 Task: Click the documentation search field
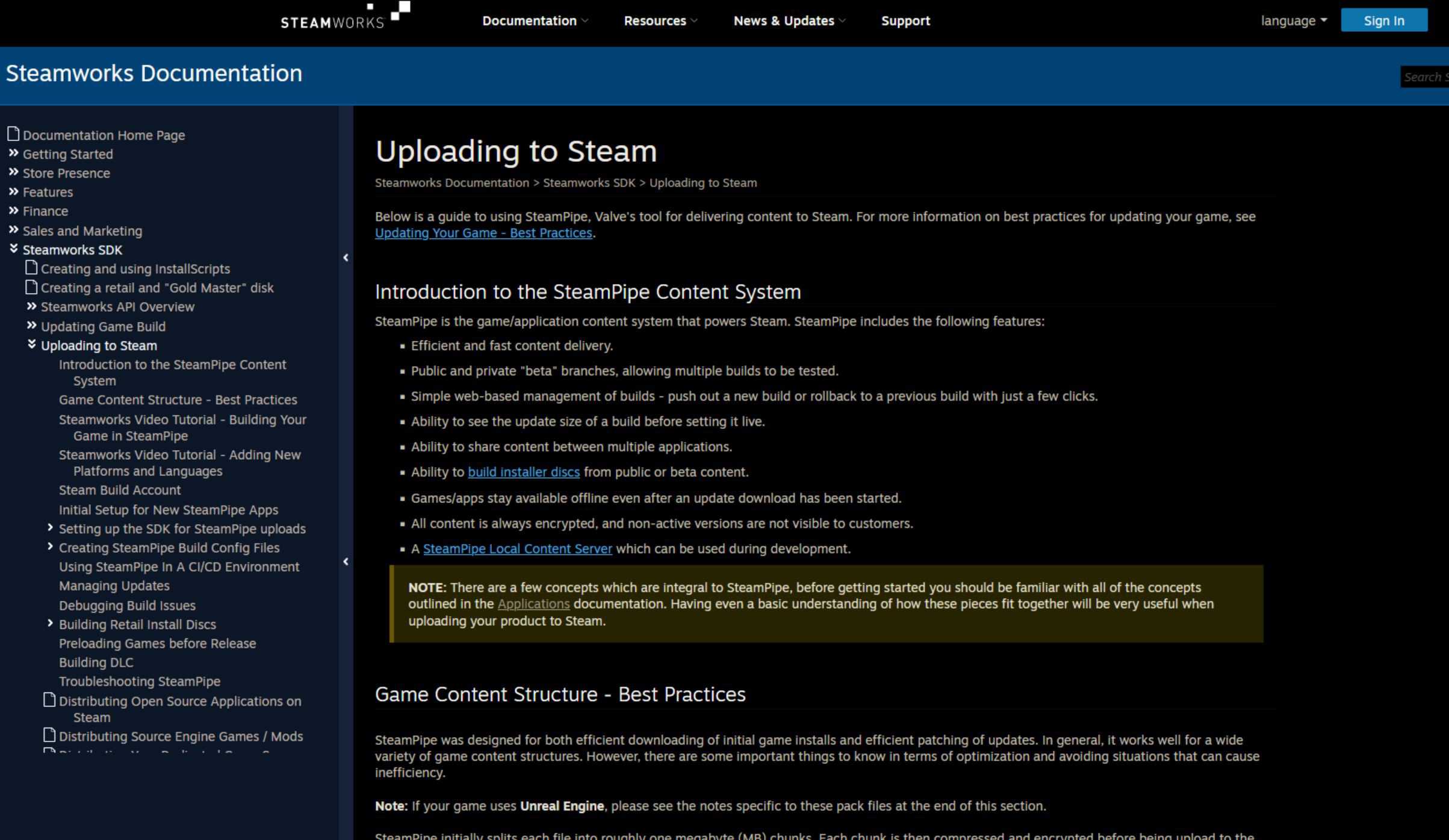1424,77
